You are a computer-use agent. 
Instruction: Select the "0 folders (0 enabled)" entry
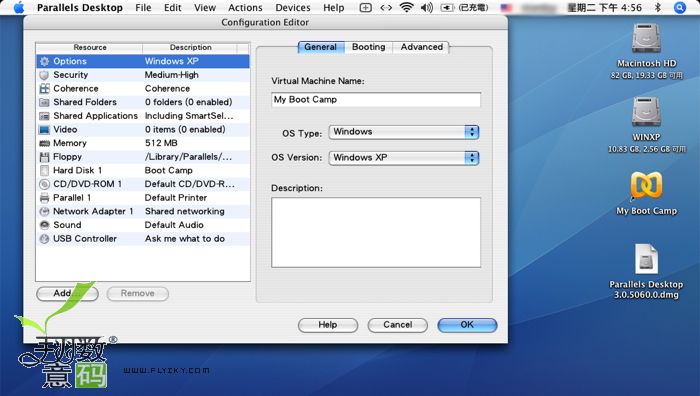pyautogui.click(x=188, y=102)
